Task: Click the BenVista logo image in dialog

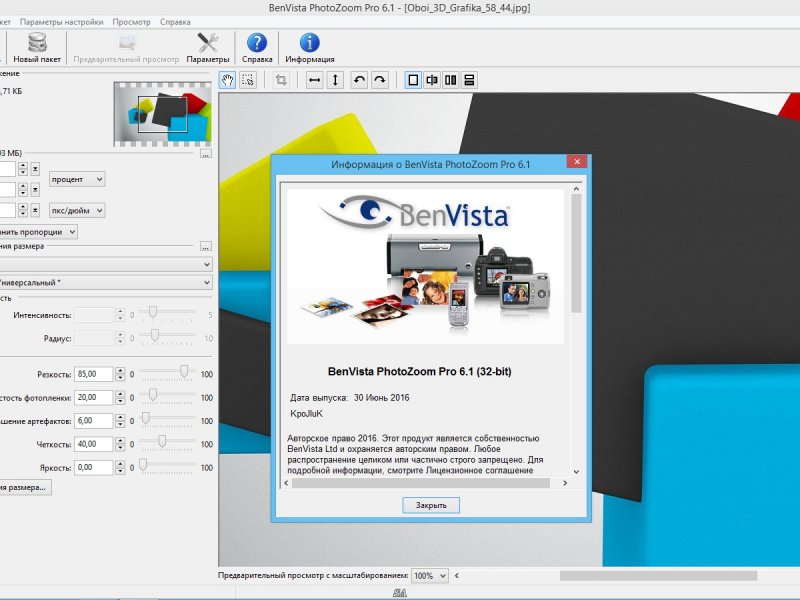Action: pyautogui.click(x=426, y=266)
